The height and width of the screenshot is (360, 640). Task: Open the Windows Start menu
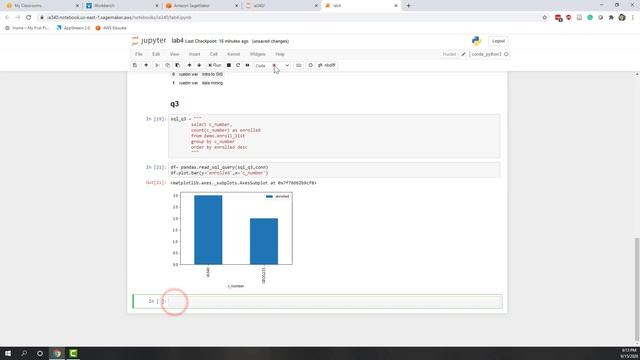click(8, 353)
